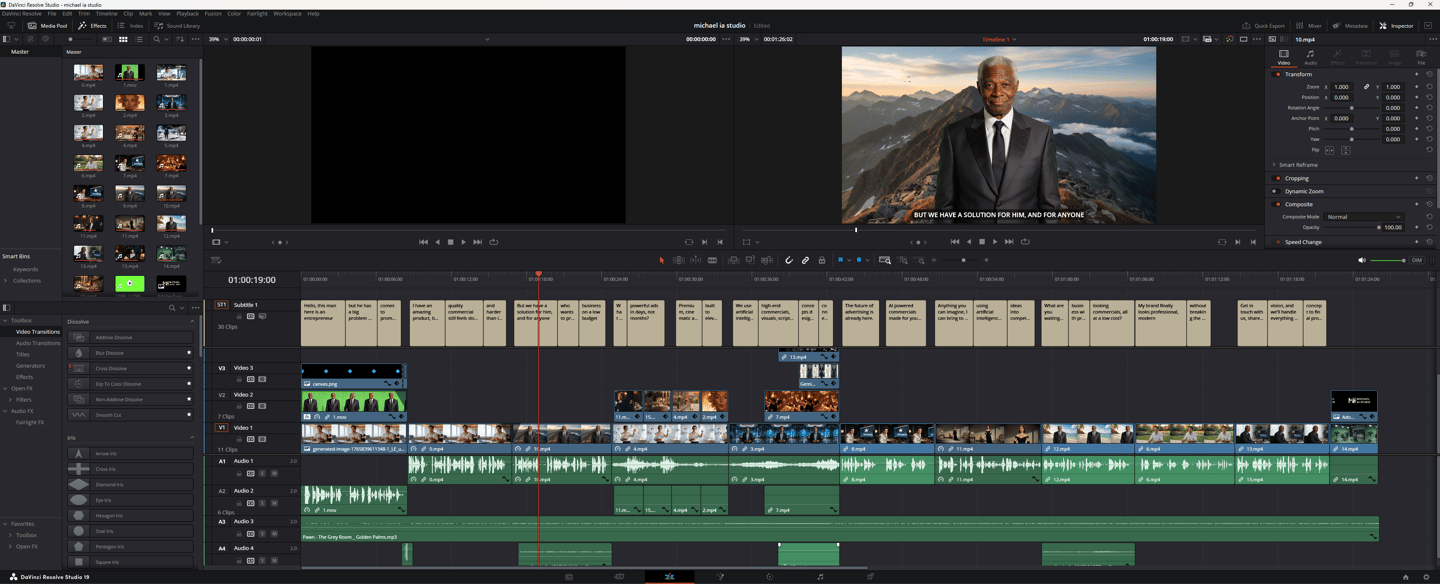
Task: Select the 1.mov media pool thumbnail
Action: coord(129,74)
